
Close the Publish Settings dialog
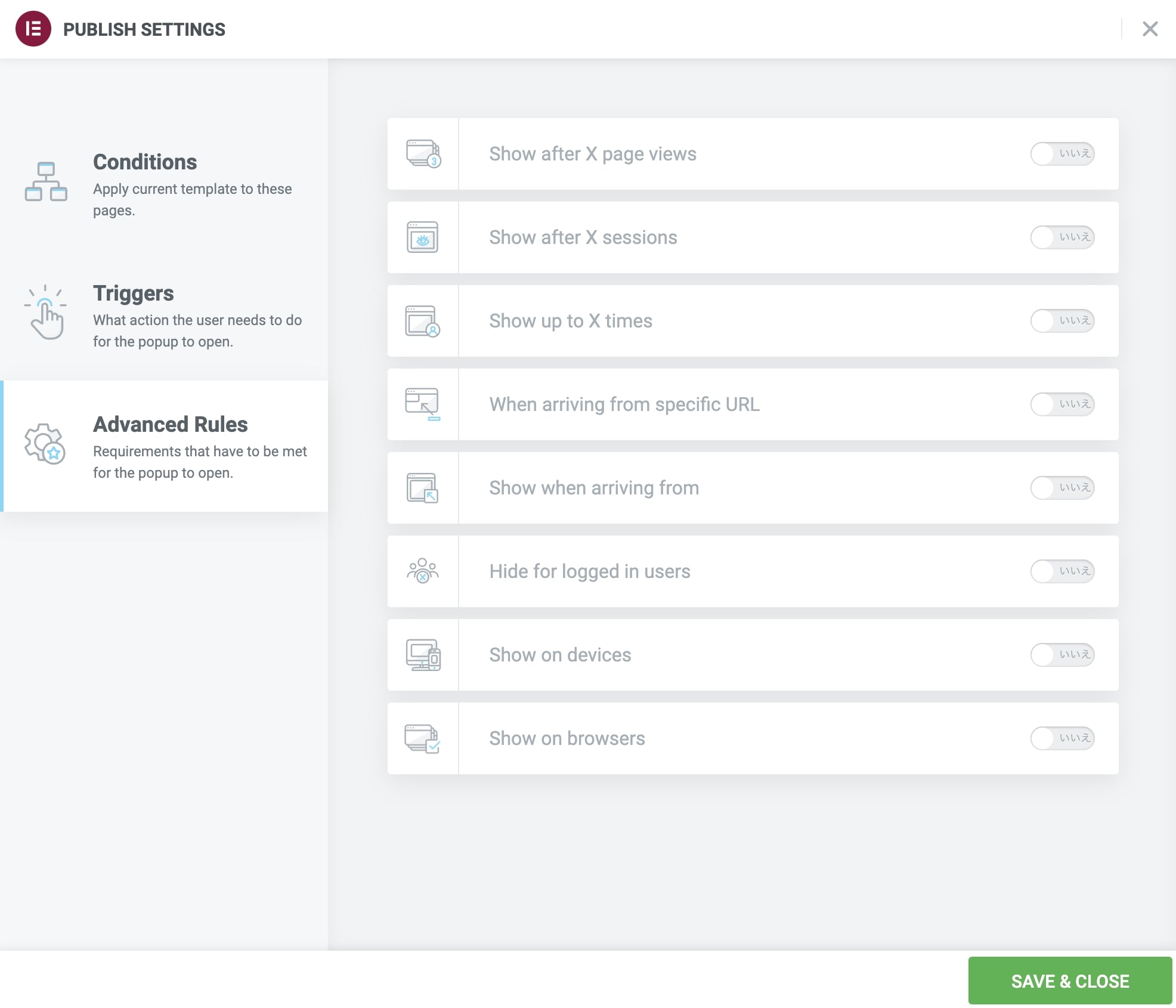click(1150, 29)
